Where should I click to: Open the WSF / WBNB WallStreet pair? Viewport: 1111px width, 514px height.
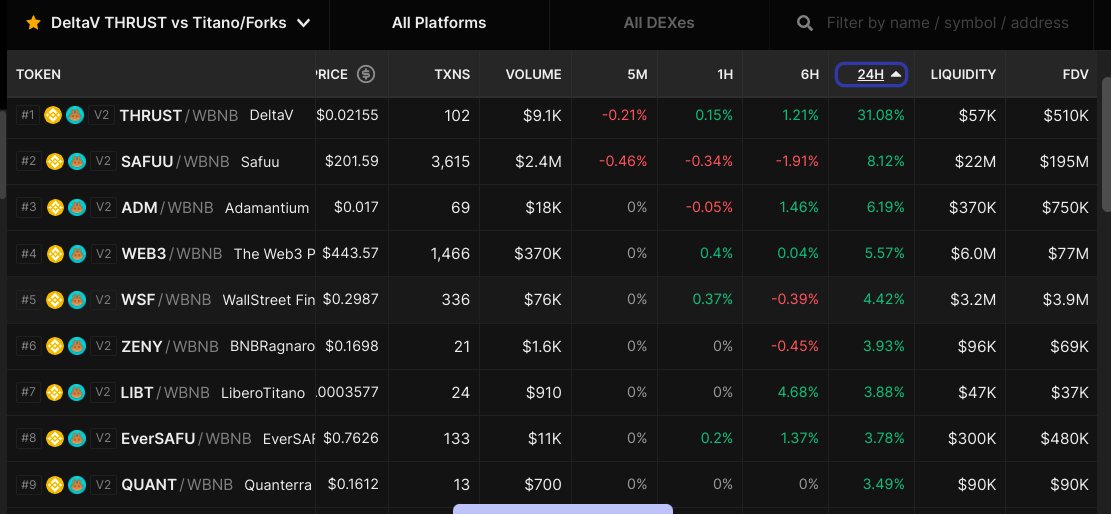[166, 300]
